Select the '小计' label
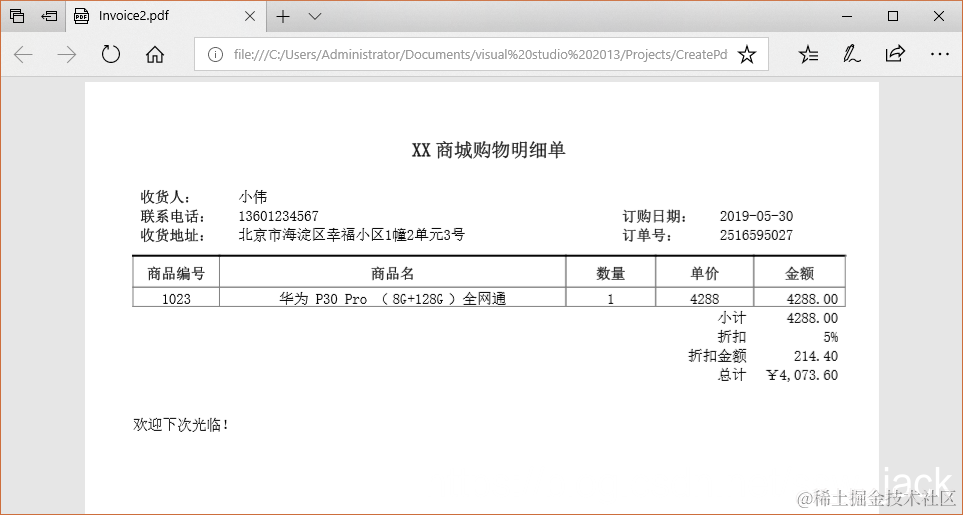Screen dimensions: 963x515 pyautogui.click(x=731, y=318)
